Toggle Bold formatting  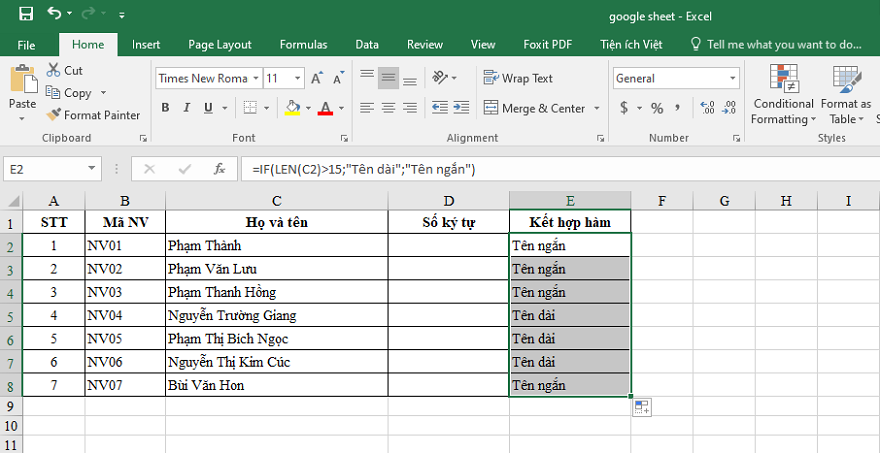coord(165,108)
